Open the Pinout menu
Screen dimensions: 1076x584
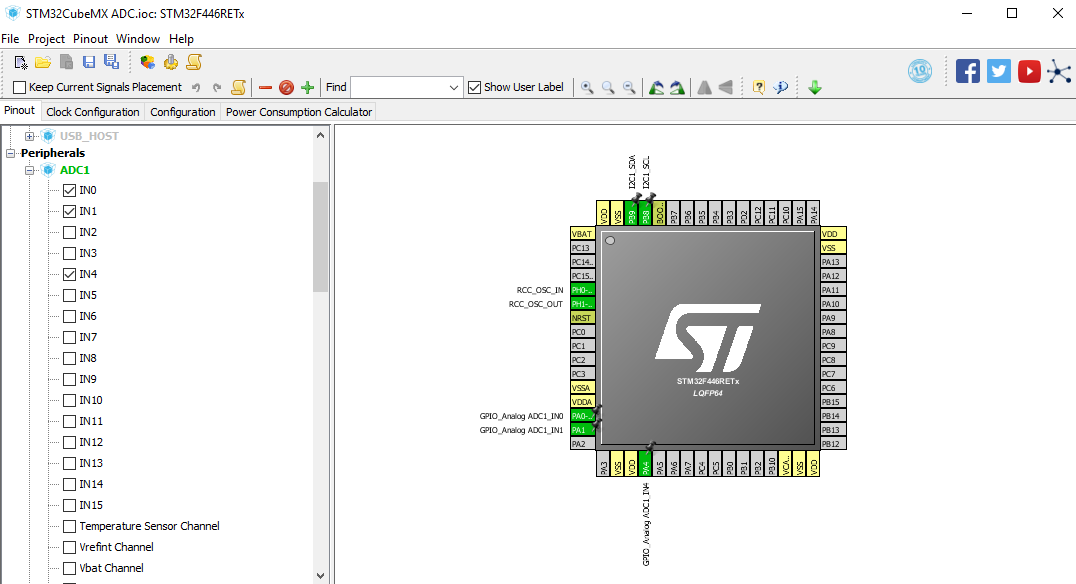90,38
